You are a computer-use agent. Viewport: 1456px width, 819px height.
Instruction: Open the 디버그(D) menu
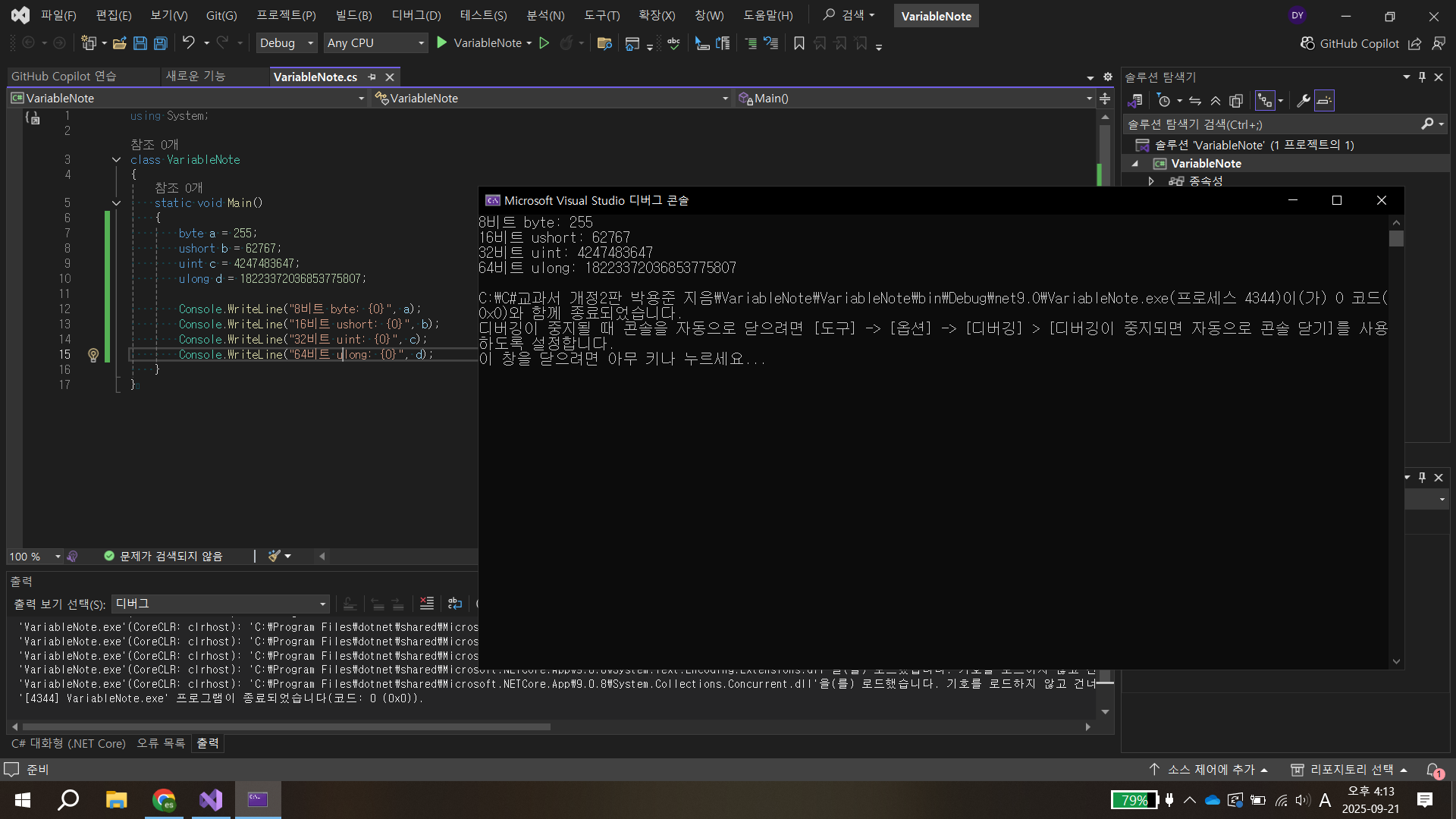[x=416, y=15]
